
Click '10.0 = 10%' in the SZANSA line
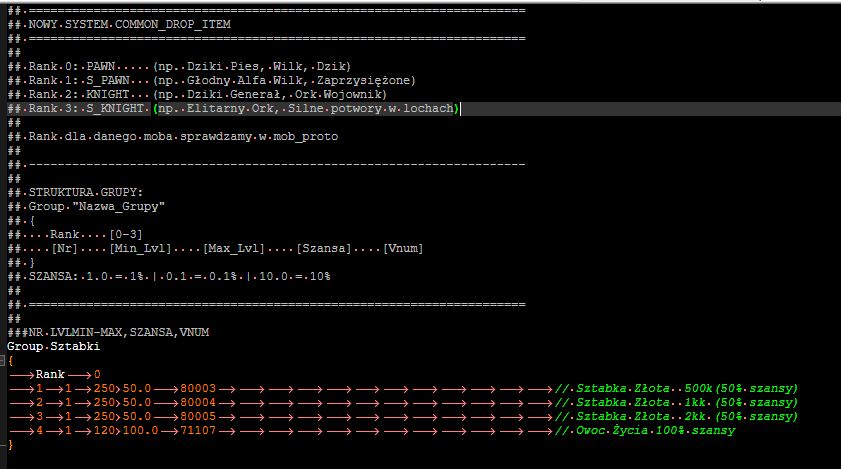[x=294, y=276]
